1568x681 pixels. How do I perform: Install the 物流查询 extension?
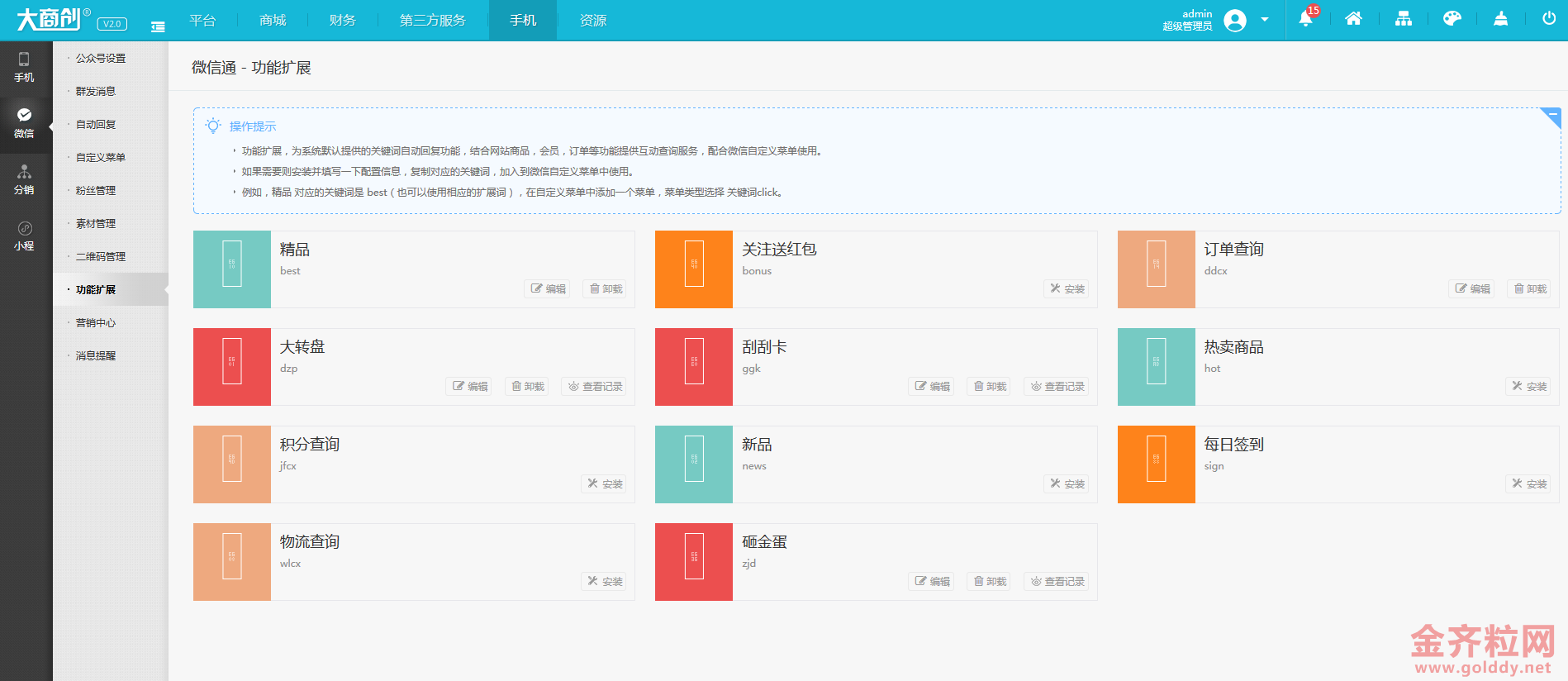605,581
